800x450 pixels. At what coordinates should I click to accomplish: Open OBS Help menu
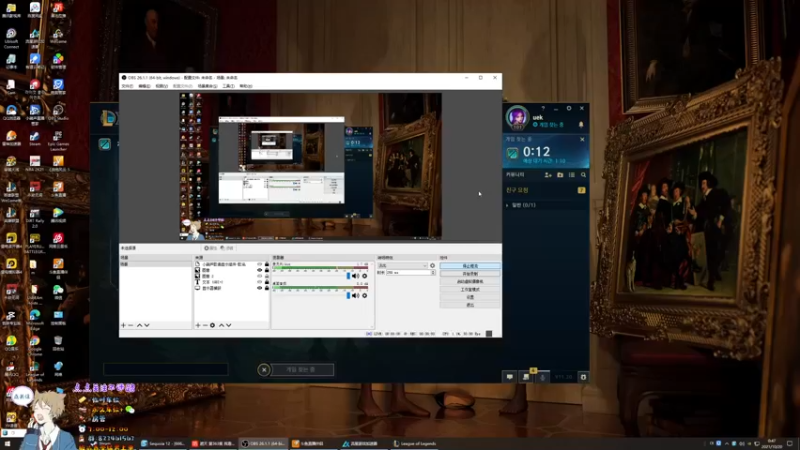point(246,86)
